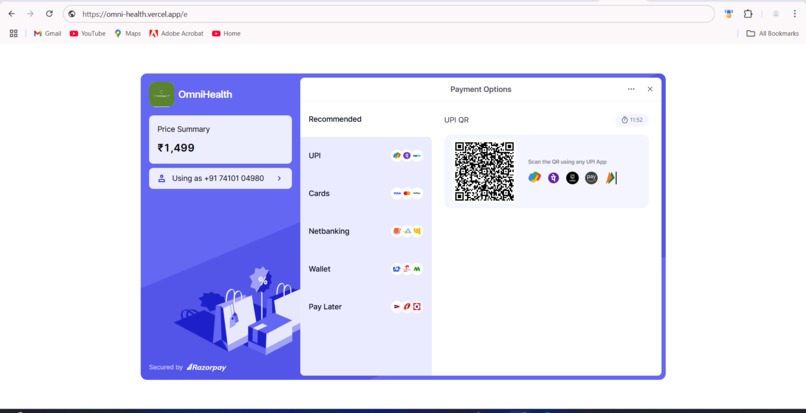Image resolution: width=806 pixels, height=413 pixels.
Task: Open the Maps bookmark
Action: click(x=127, y=33)
